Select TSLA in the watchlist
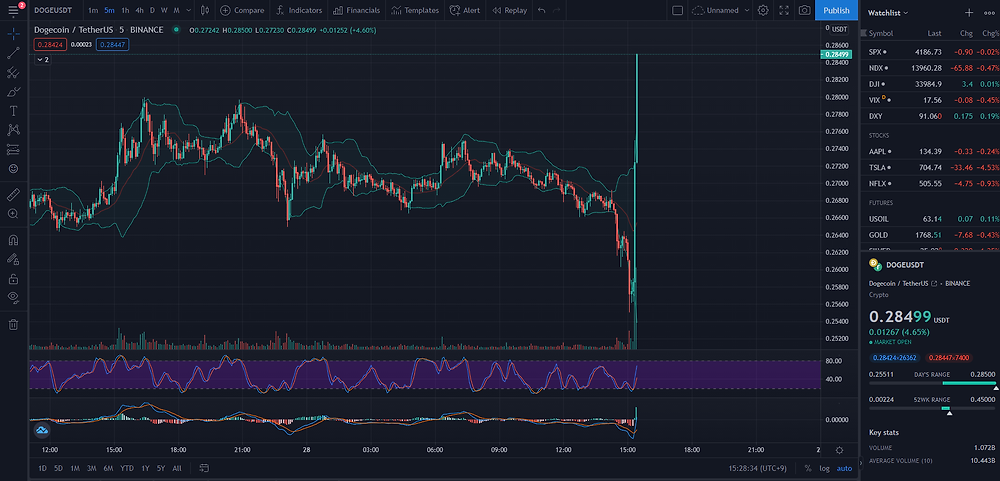The width and height of the screenshot is (1000, 481). 930,168
